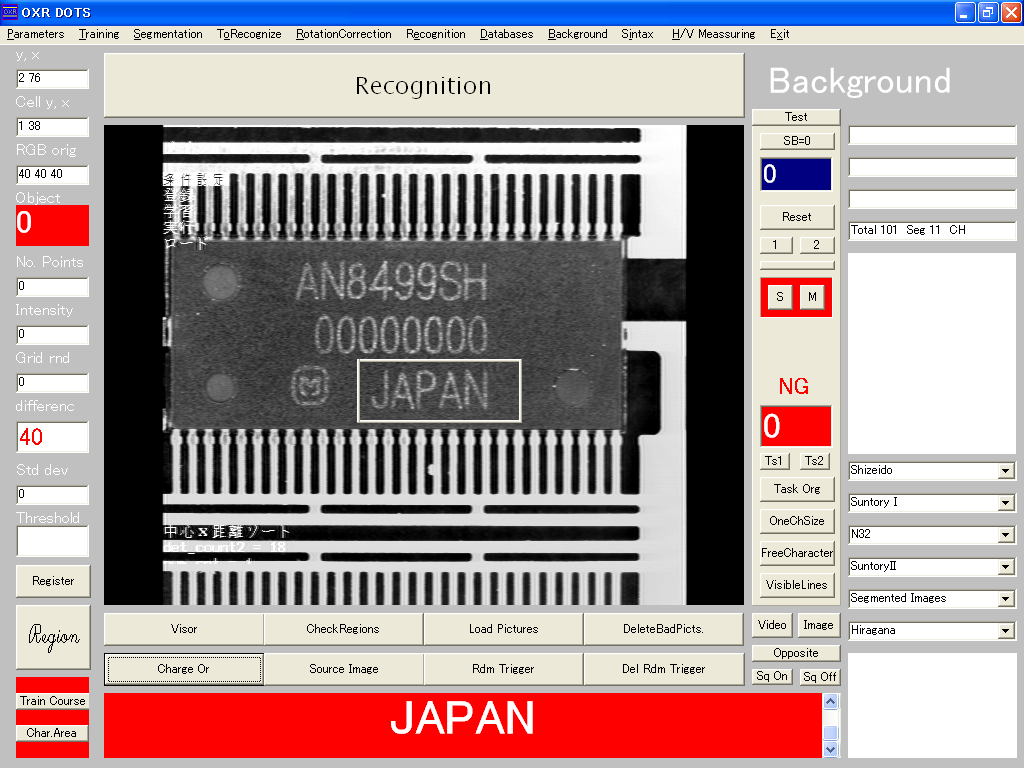Expand the Hiragana dropdown
The height and width of the screenshot is (768, 1024).
tap(1006, 631)
